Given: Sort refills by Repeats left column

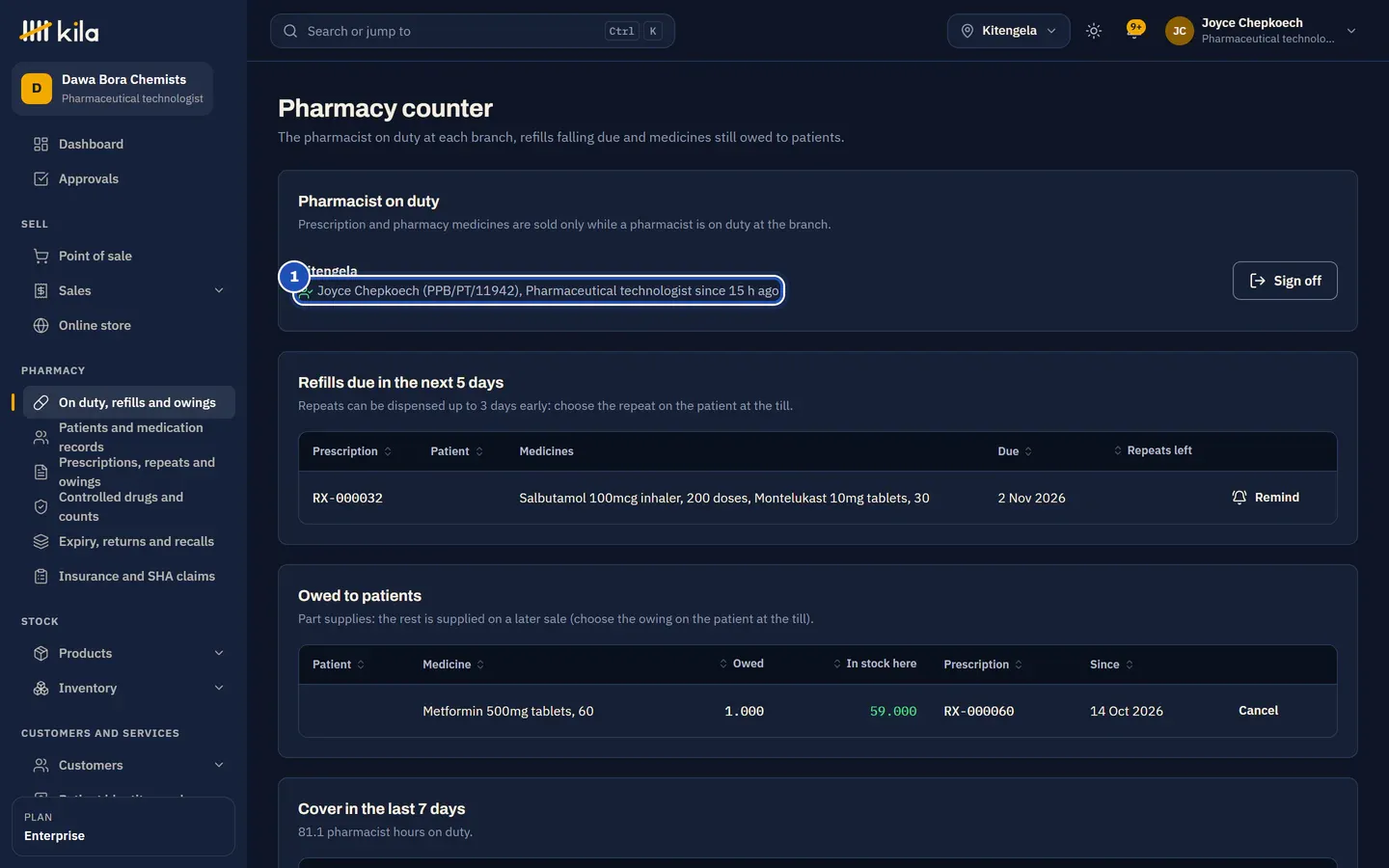Looking at the screenshot, I should tap(1153, 450).
